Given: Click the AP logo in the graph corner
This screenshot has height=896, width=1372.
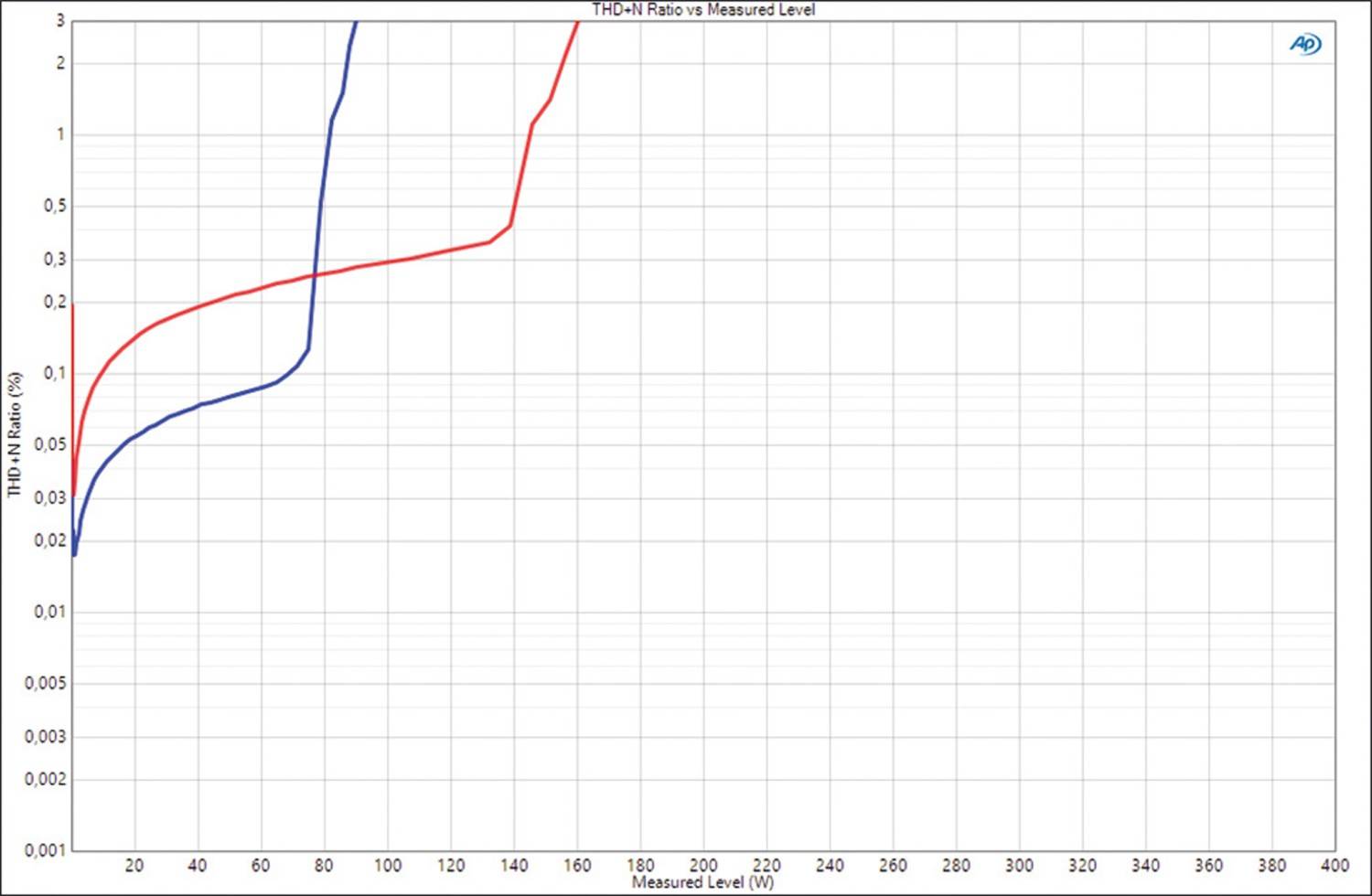Looking at the screenshot, I should click(1305, 44).
